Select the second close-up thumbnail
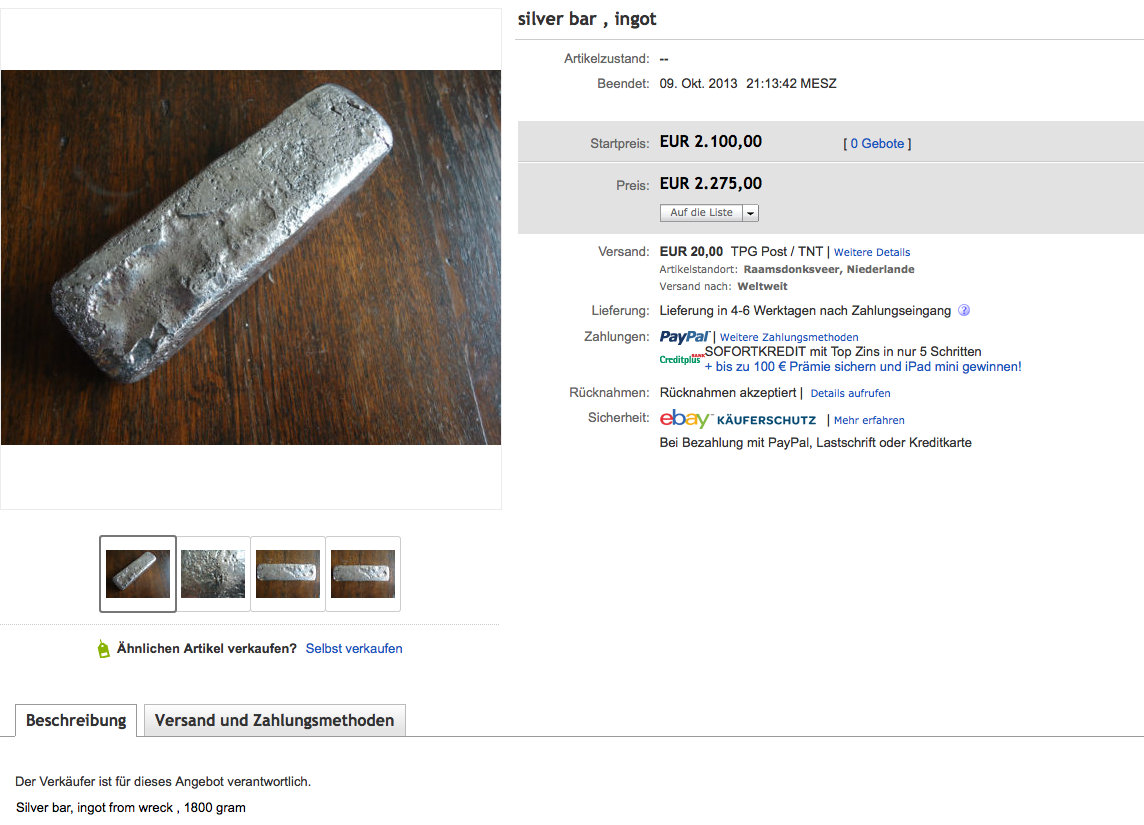The image size is (1144, 825). [213, 574]
